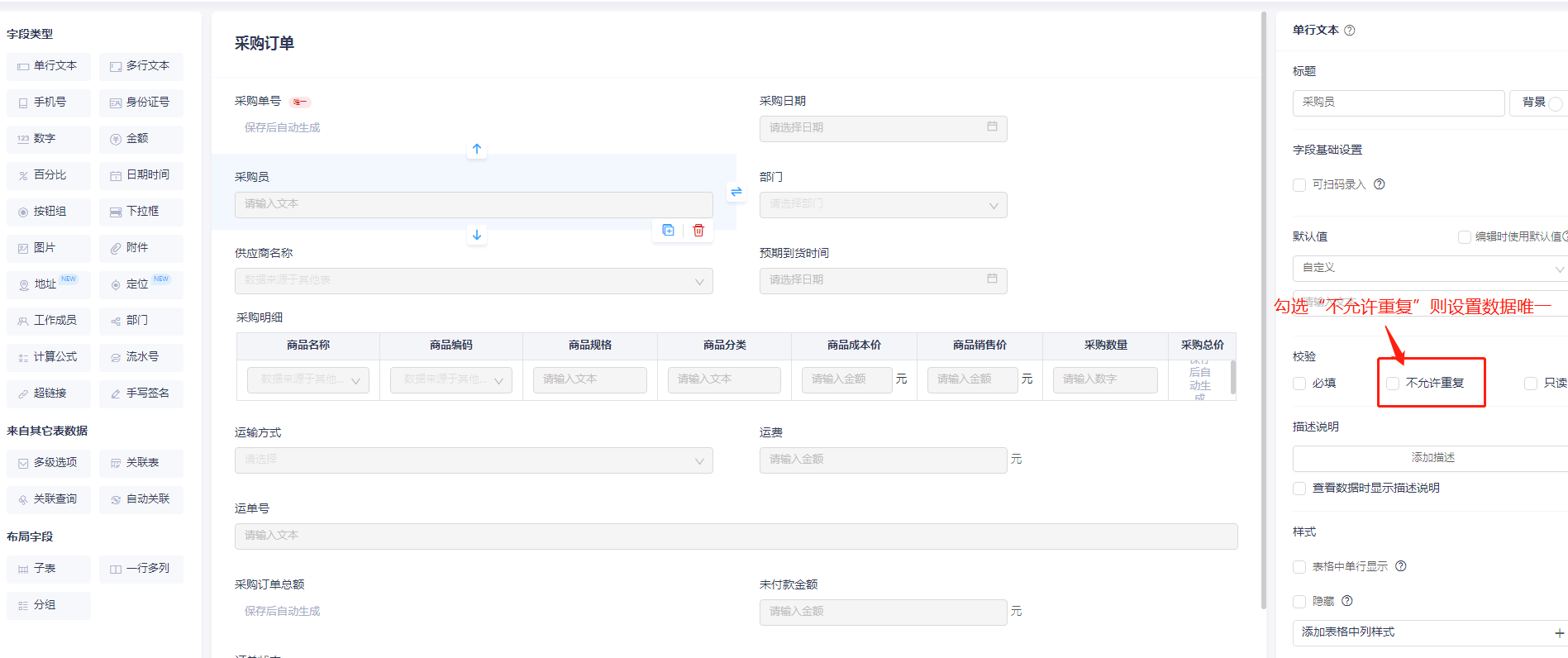
Task: Open help icon next to 表格中单行显示
Action: pyautogui.click(x=1401, y=566)
